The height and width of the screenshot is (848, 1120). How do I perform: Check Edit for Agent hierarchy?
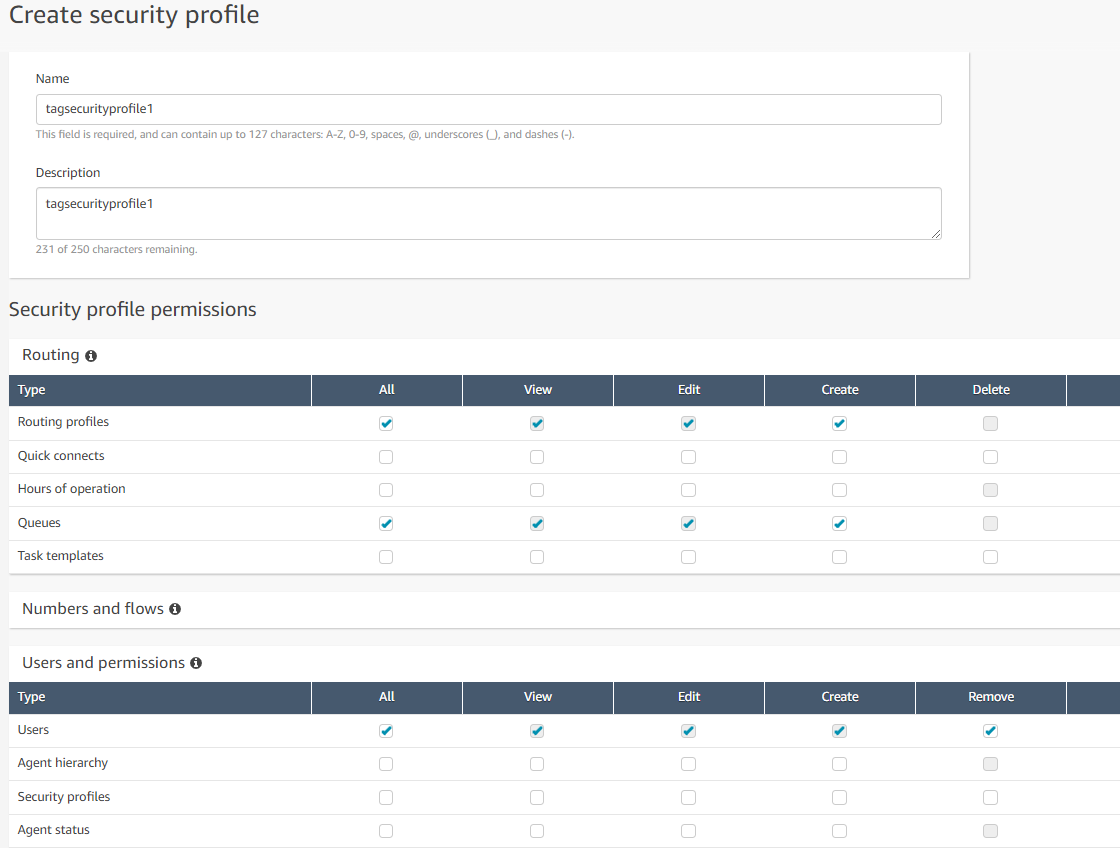tap(689, 764)
